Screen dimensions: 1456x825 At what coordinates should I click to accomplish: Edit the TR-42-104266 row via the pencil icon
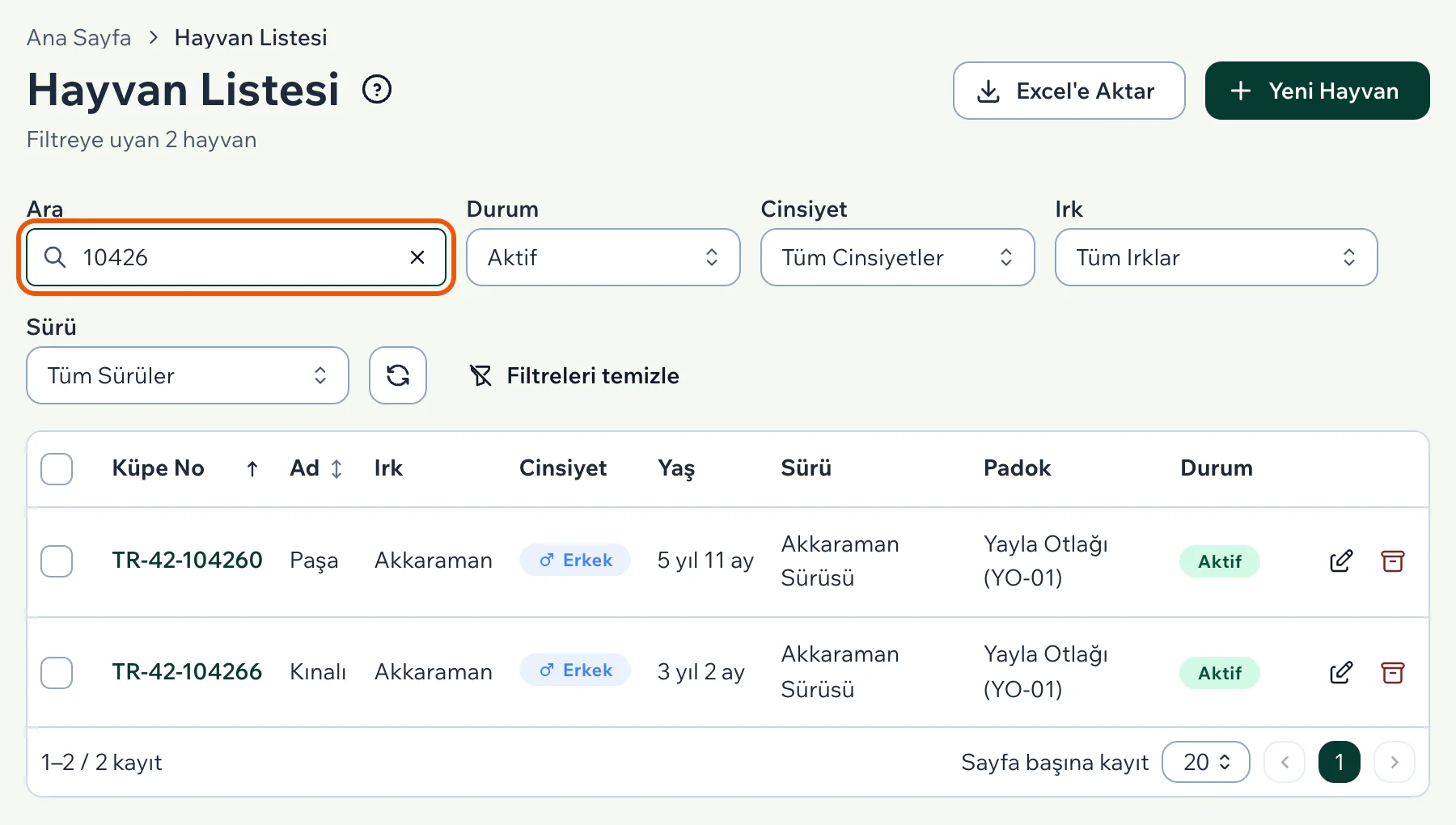coord(1341,672)
